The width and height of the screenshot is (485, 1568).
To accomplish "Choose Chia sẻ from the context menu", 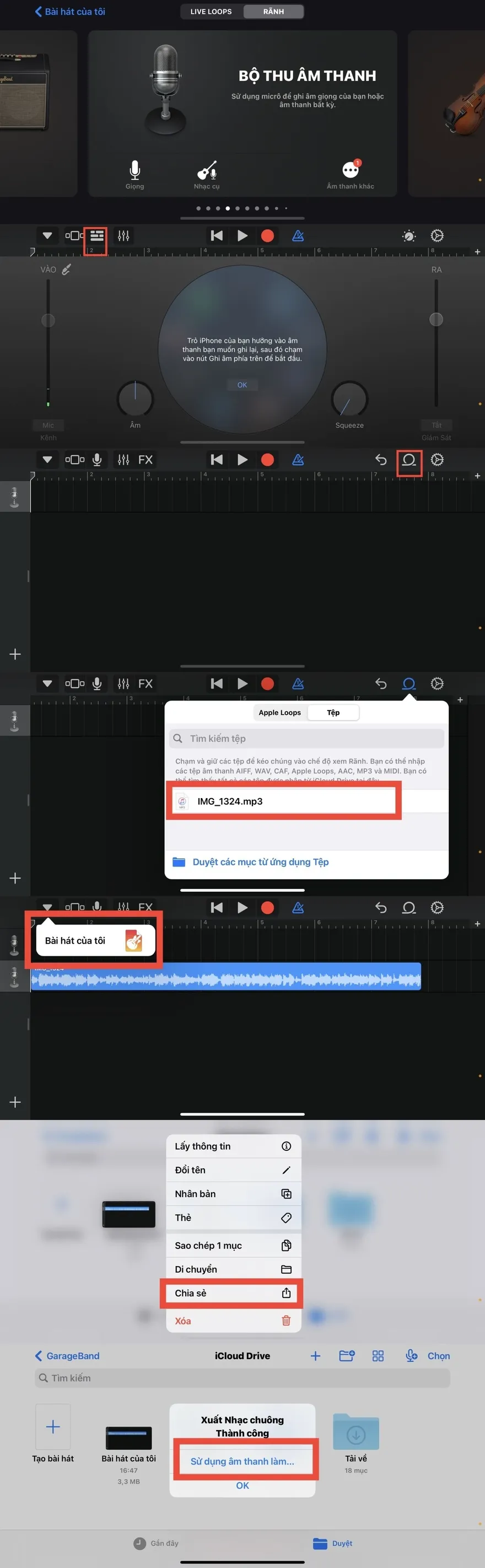I will (233, 1293).
